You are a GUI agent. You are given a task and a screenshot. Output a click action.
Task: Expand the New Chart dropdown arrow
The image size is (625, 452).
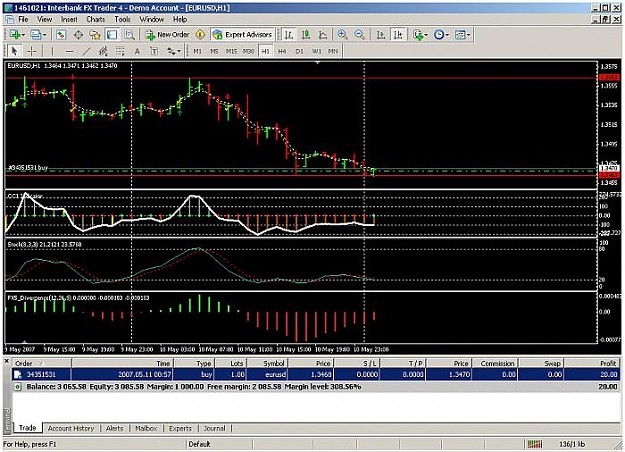click(x=23, y=35)
